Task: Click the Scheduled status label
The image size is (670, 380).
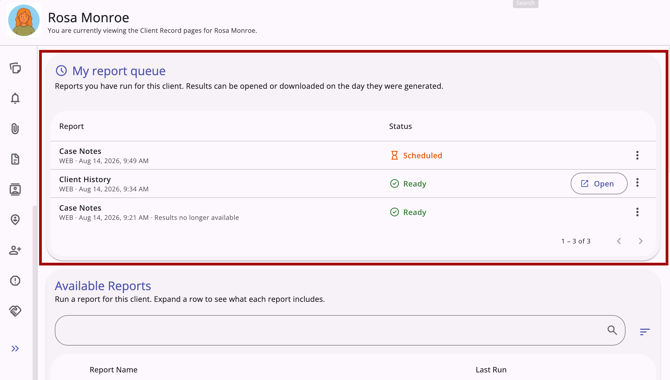Action: click(417, 156)
